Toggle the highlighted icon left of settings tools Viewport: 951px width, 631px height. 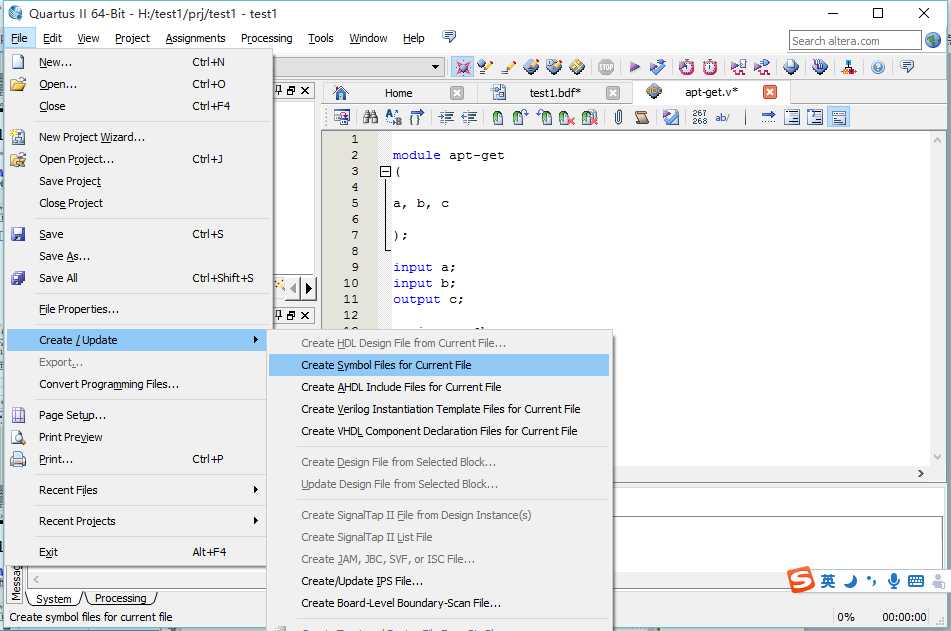click(x=463, y=67)
